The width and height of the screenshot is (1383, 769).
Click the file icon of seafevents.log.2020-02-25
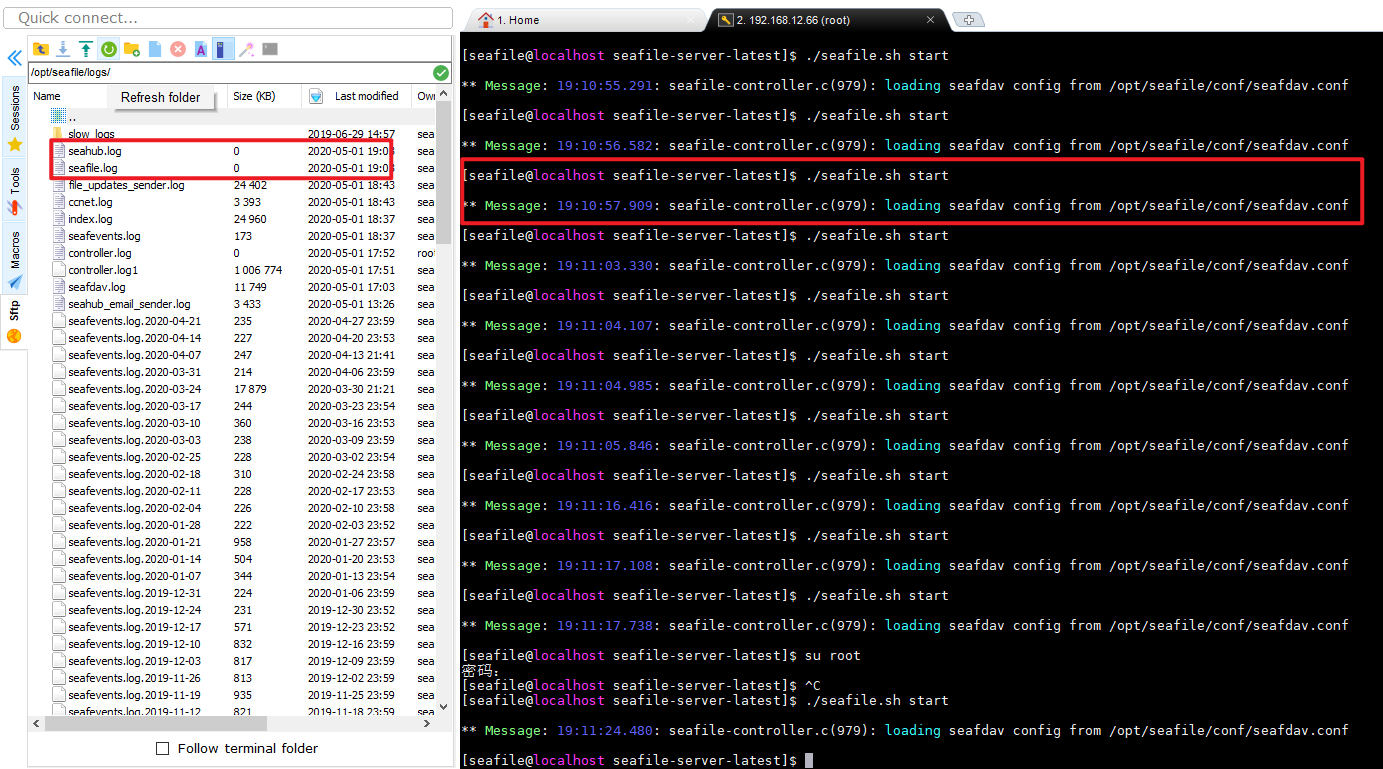[x=58, y=457]
